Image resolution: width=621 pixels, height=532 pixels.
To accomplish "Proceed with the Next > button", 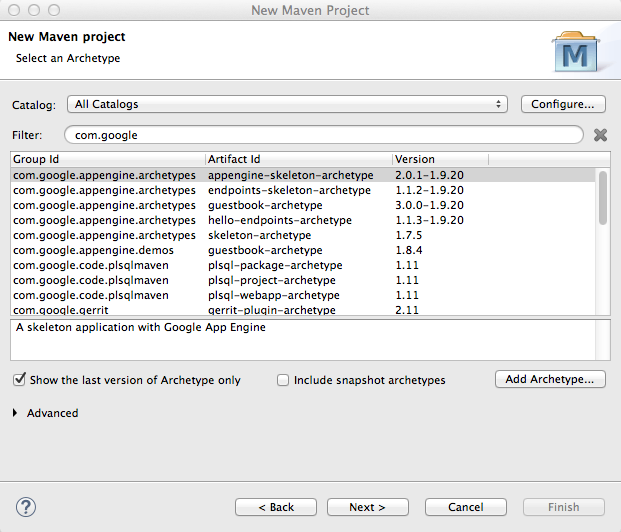I will (368, 507).
